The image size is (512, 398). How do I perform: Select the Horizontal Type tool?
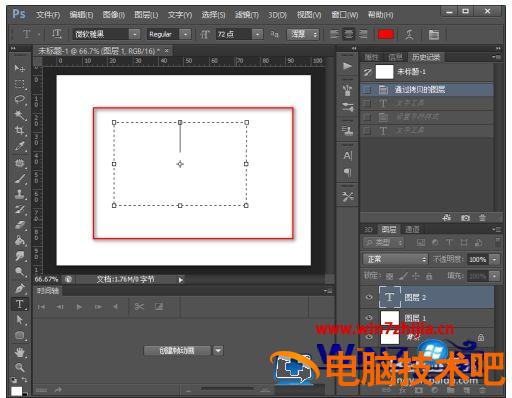point(19,304)
